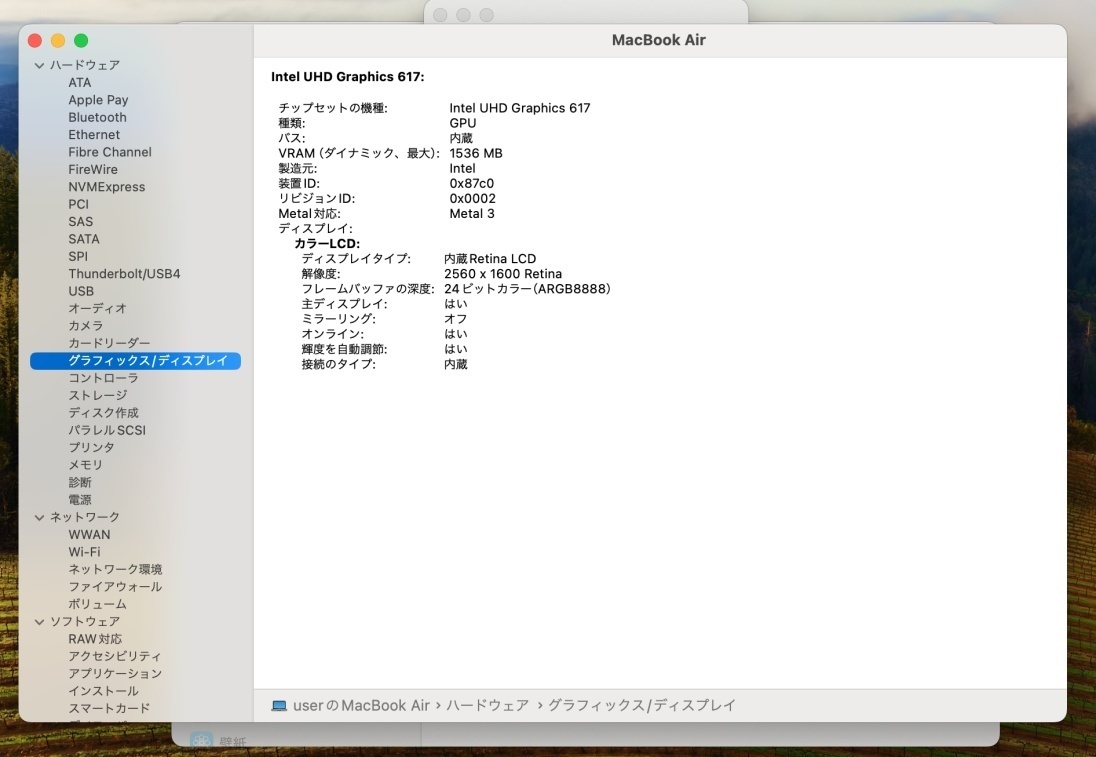Screen dimensions: 1096x757
Task: Click the ミラーリング value 'オフ'
Action: pos(456,319)
